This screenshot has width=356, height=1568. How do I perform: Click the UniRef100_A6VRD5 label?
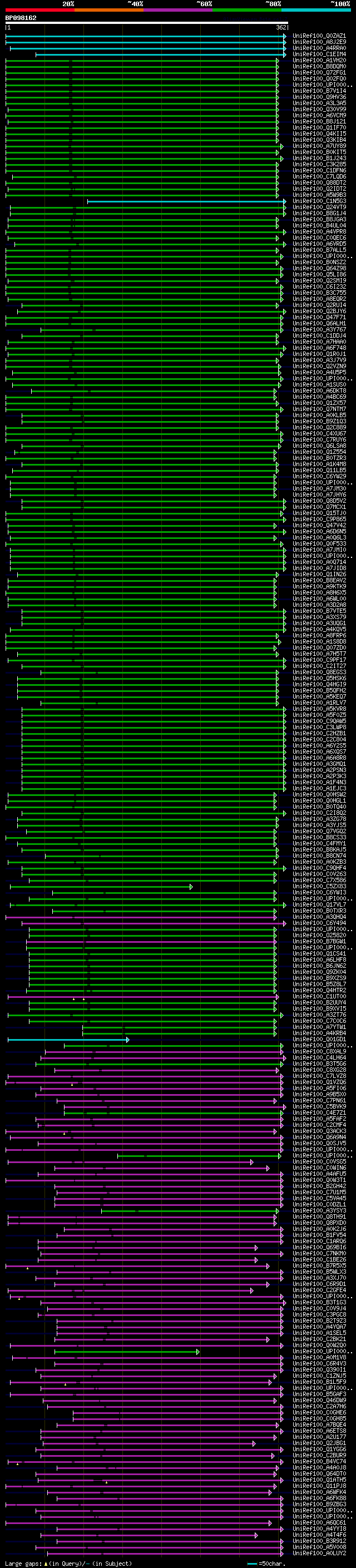click(x=319, y=244)
